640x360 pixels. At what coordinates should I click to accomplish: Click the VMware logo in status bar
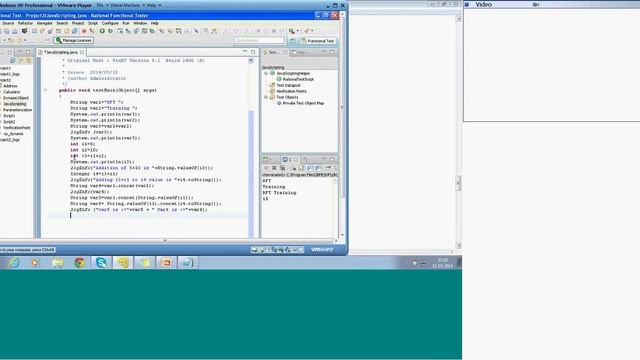pos(322,249)
